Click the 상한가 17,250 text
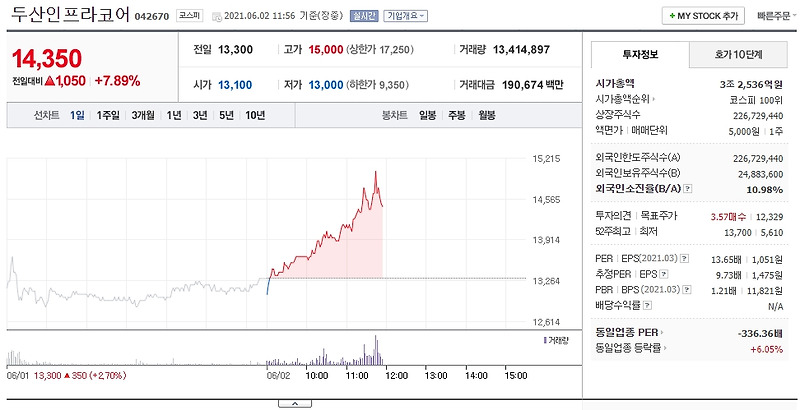Screen dimensions: 800x410 point(380,50)
